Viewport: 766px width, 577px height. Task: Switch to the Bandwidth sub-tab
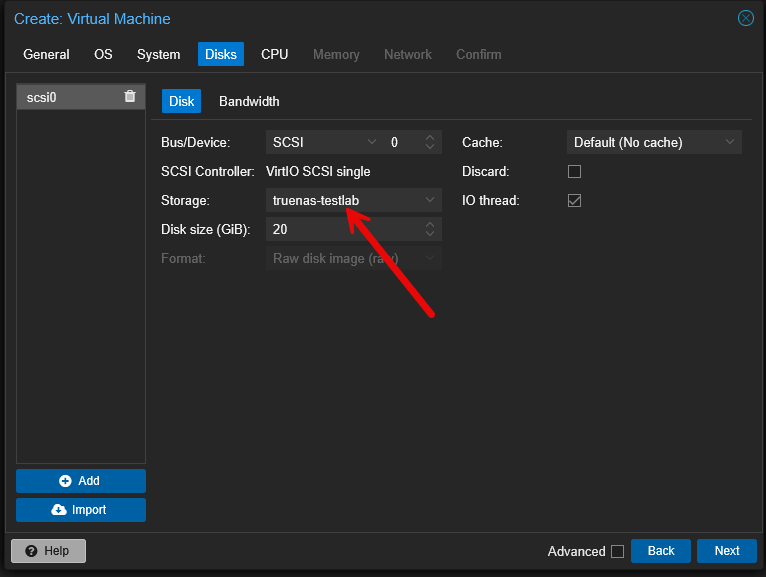249,101
